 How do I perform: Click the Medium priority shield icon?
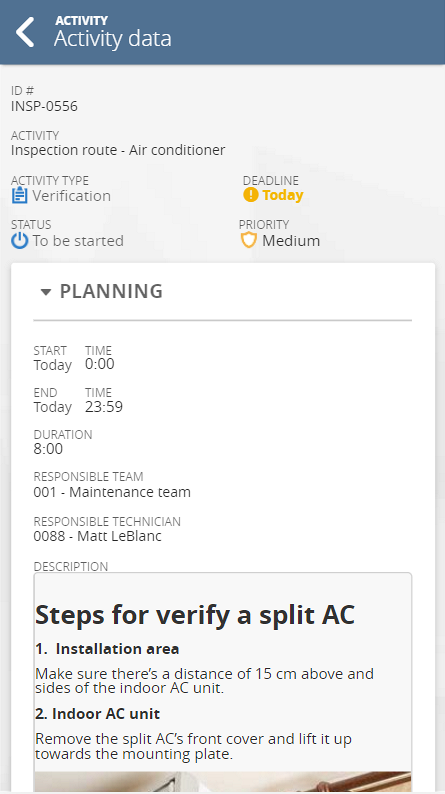249,240
